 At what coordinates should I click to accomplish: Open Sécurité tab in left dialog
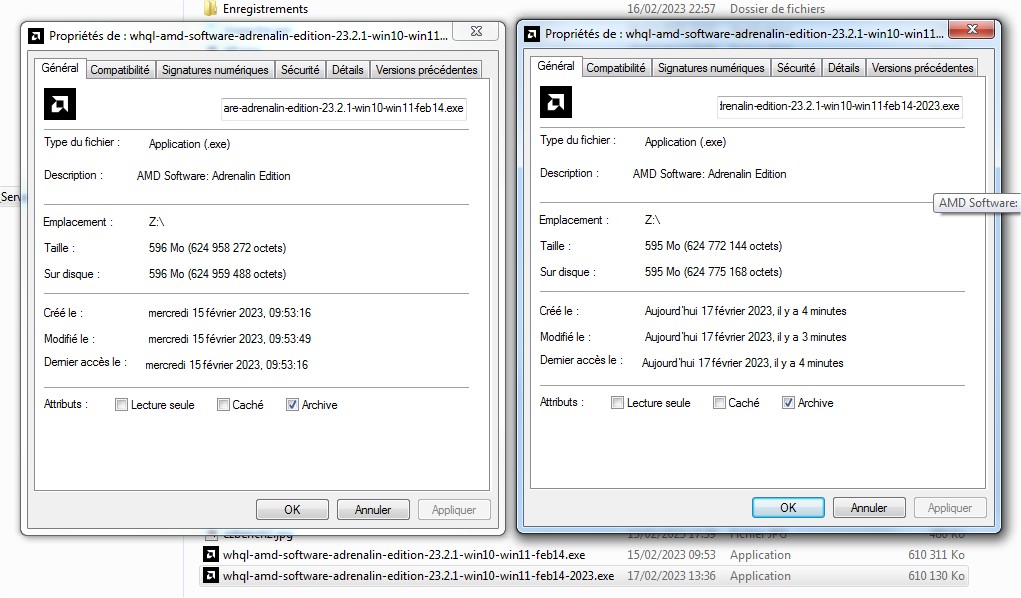point(300,70)
